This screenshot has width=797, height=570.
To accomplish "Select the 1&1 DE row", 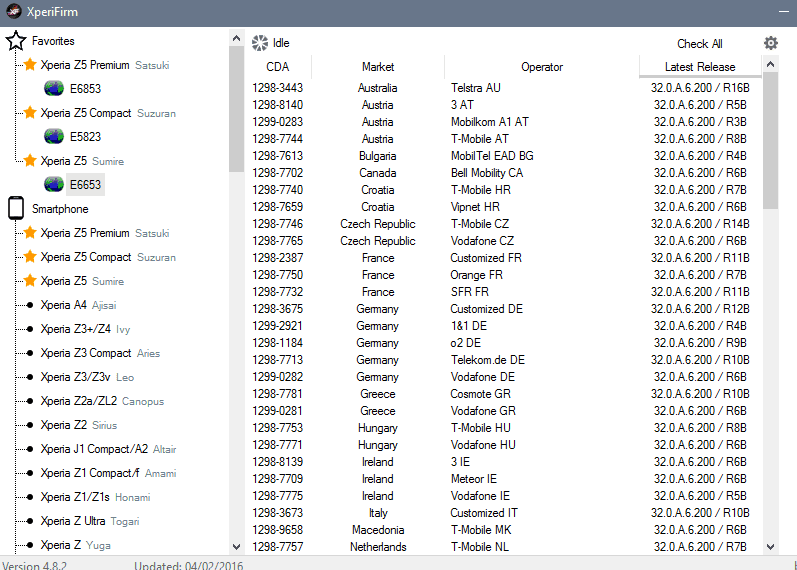I will coord(504,325).
